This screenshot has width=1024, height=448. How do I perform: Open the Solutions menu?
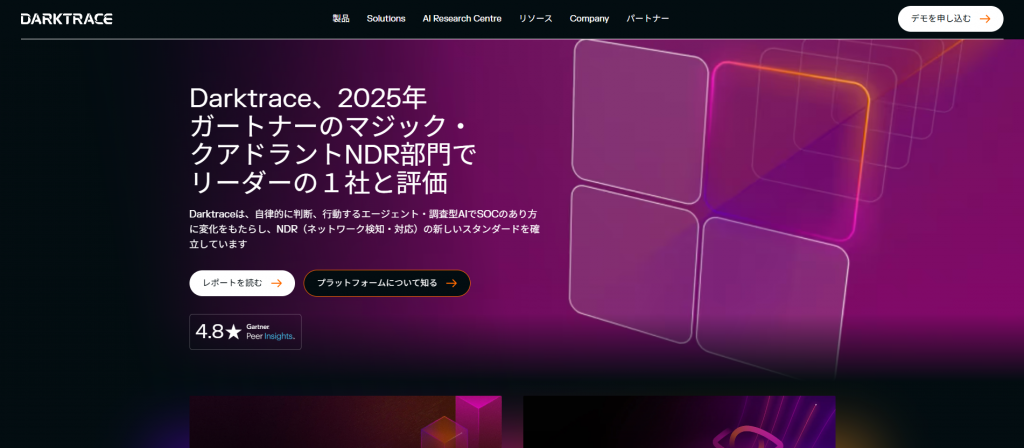click(x=386, y=19)
